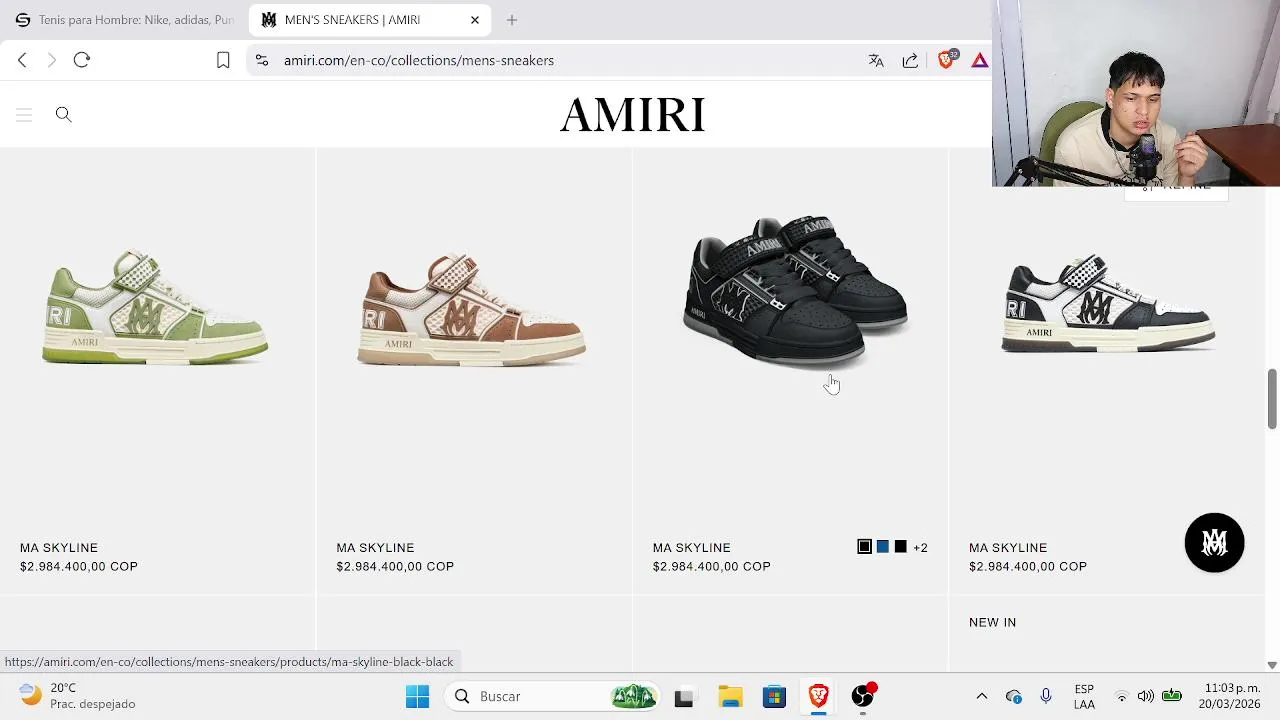Screen dimensions: 1280x720
Task: Show hidden system tray icons
Action: [x=981, y=696]
